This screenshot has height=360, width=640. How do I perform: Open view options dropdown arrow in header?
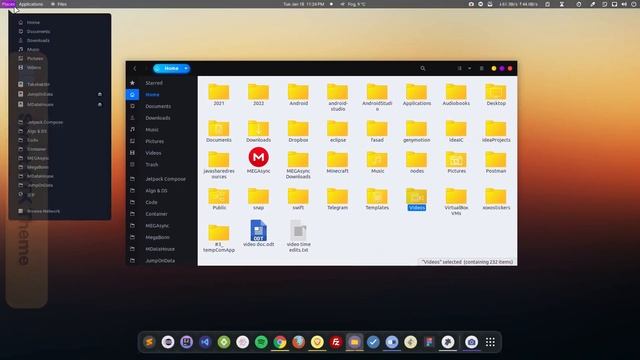click(x=469, y=69)
